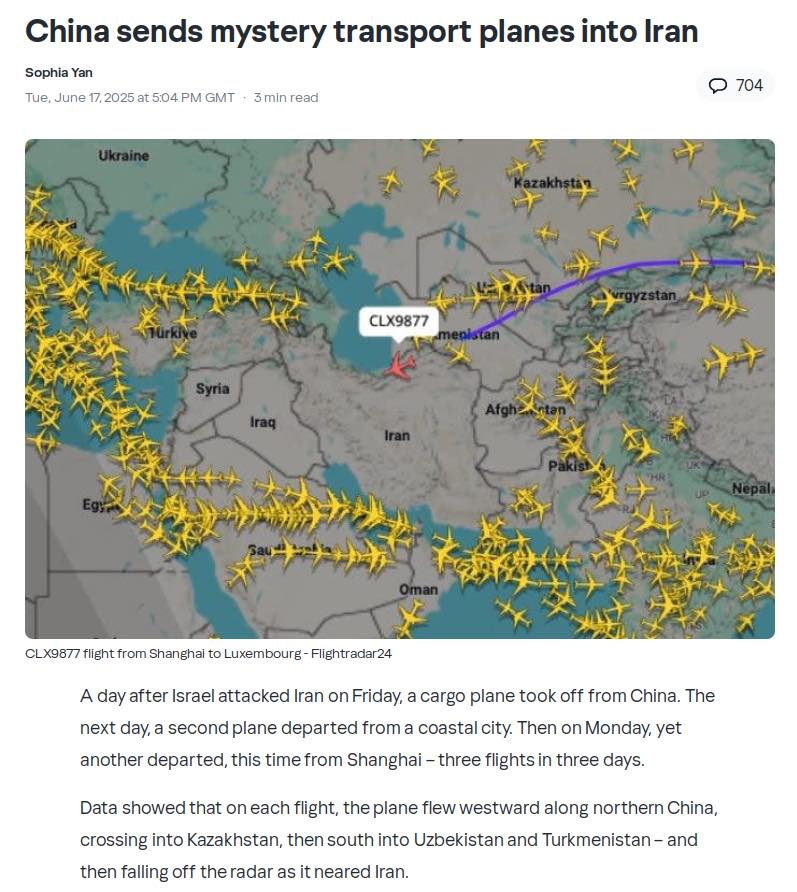Click the paragraph starting 'A day after Israel'
797x892 pixels.
point(397,728)
